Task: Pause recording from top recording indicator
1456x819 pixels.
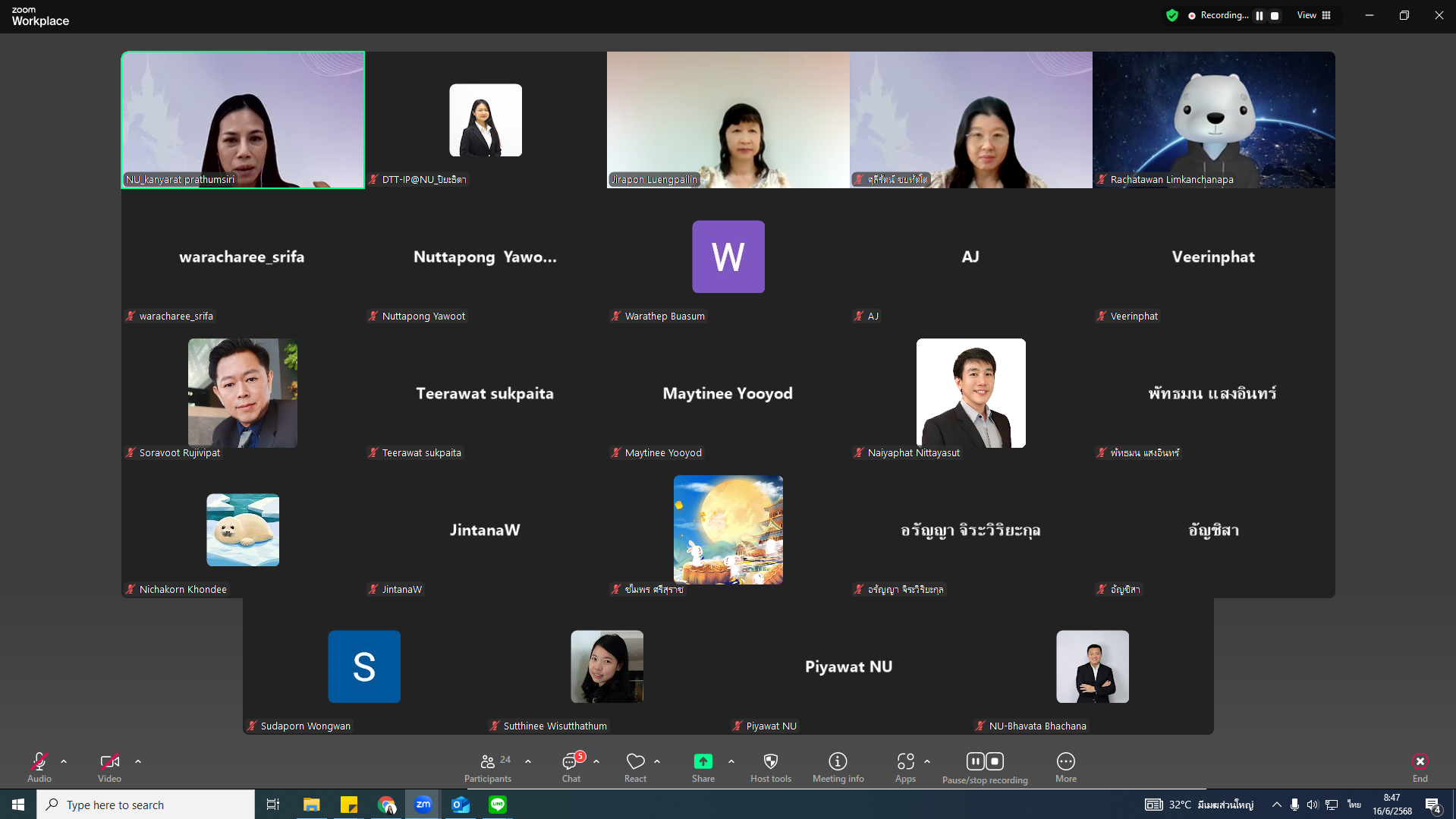Action: coord(1259,16)
